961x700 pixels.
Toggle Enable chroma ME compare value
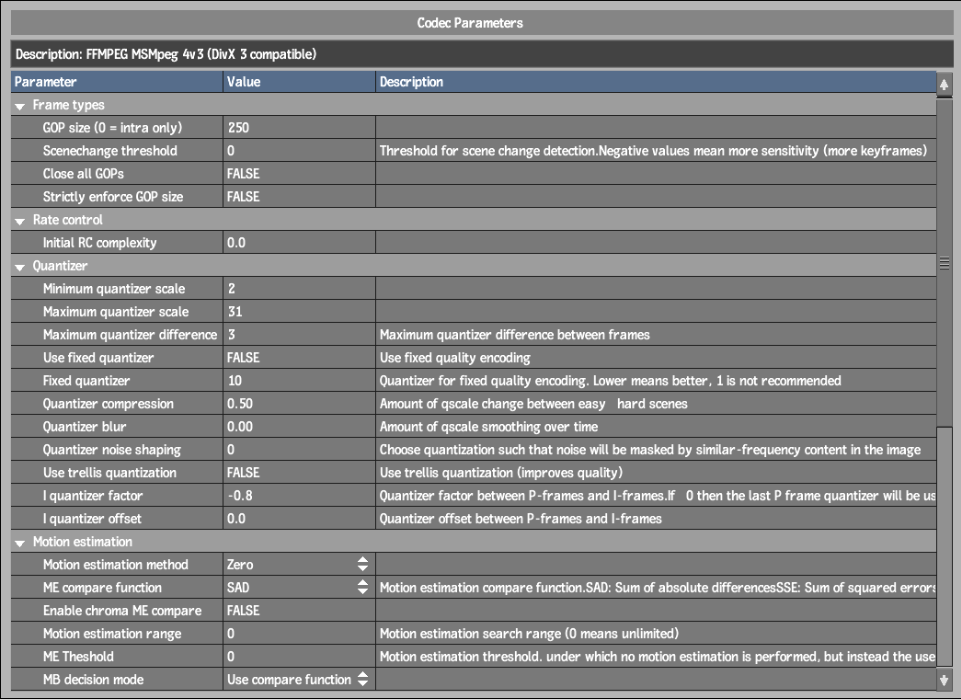299,611
